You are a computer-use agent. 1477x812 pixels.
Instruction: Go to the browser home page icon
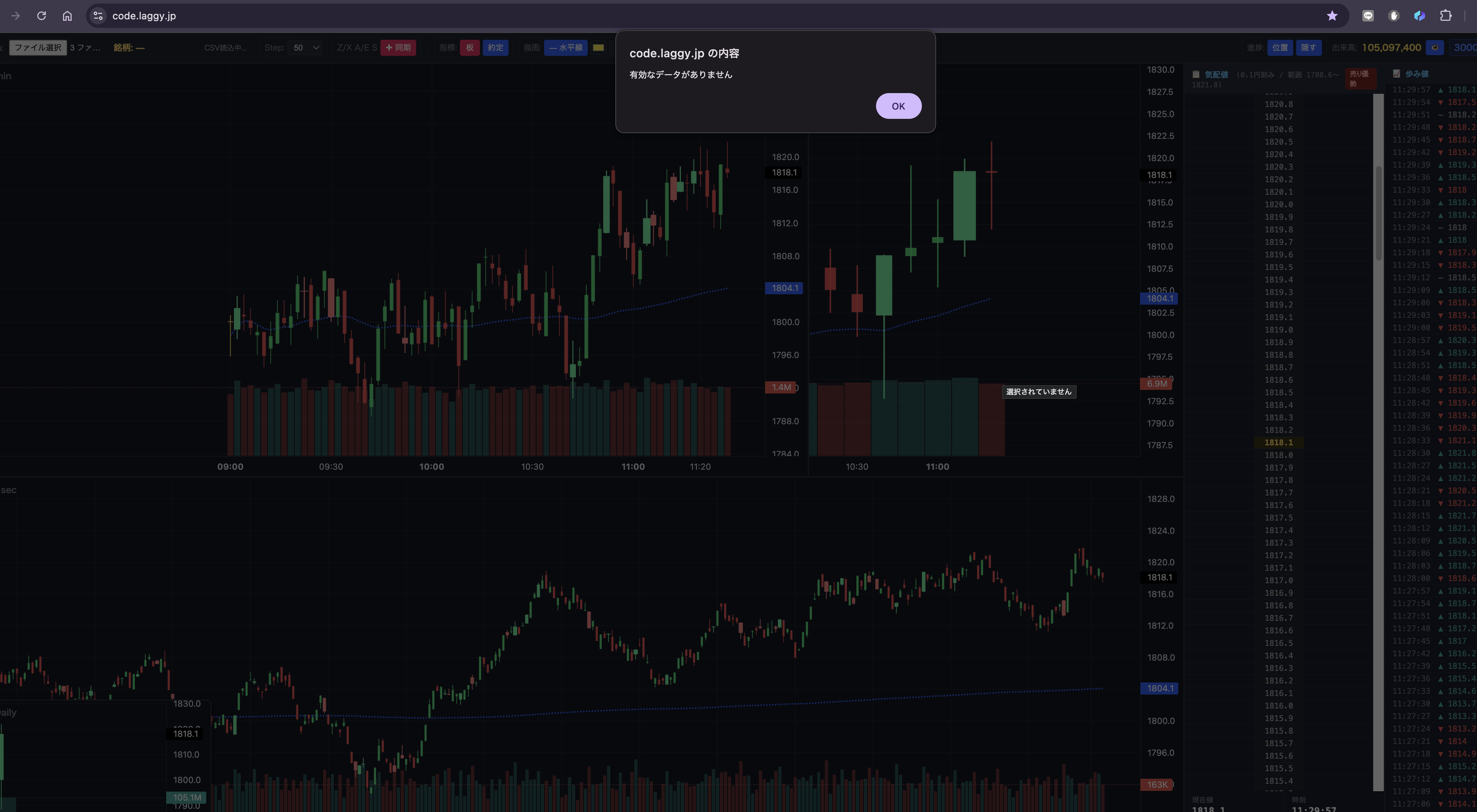click(x=67, y=15)
